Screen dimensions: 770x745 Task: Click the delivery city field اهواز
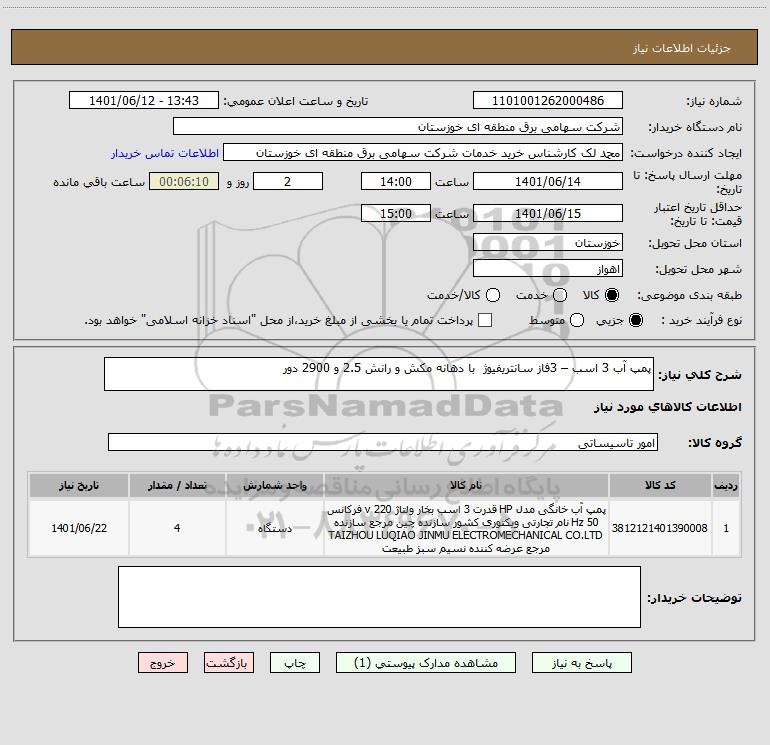(548, 268)
